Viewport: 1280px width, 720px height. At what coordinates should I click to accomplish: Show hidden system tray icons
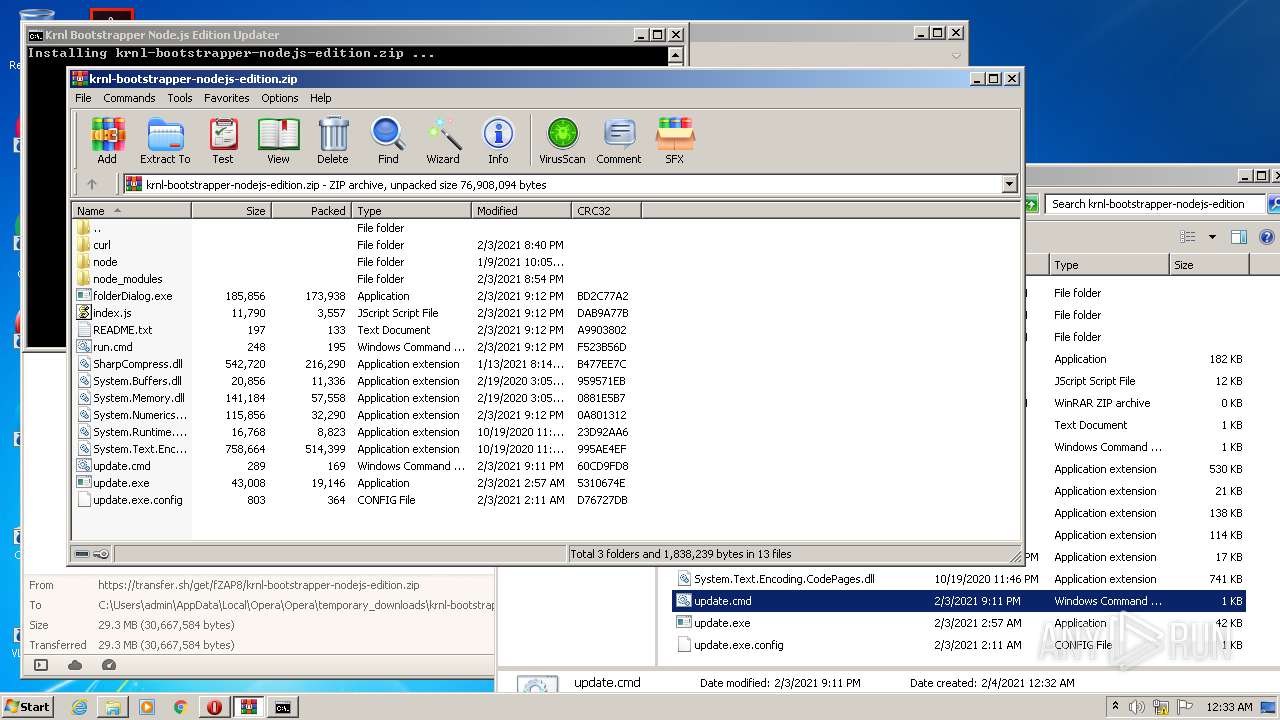pos(1115,707)
